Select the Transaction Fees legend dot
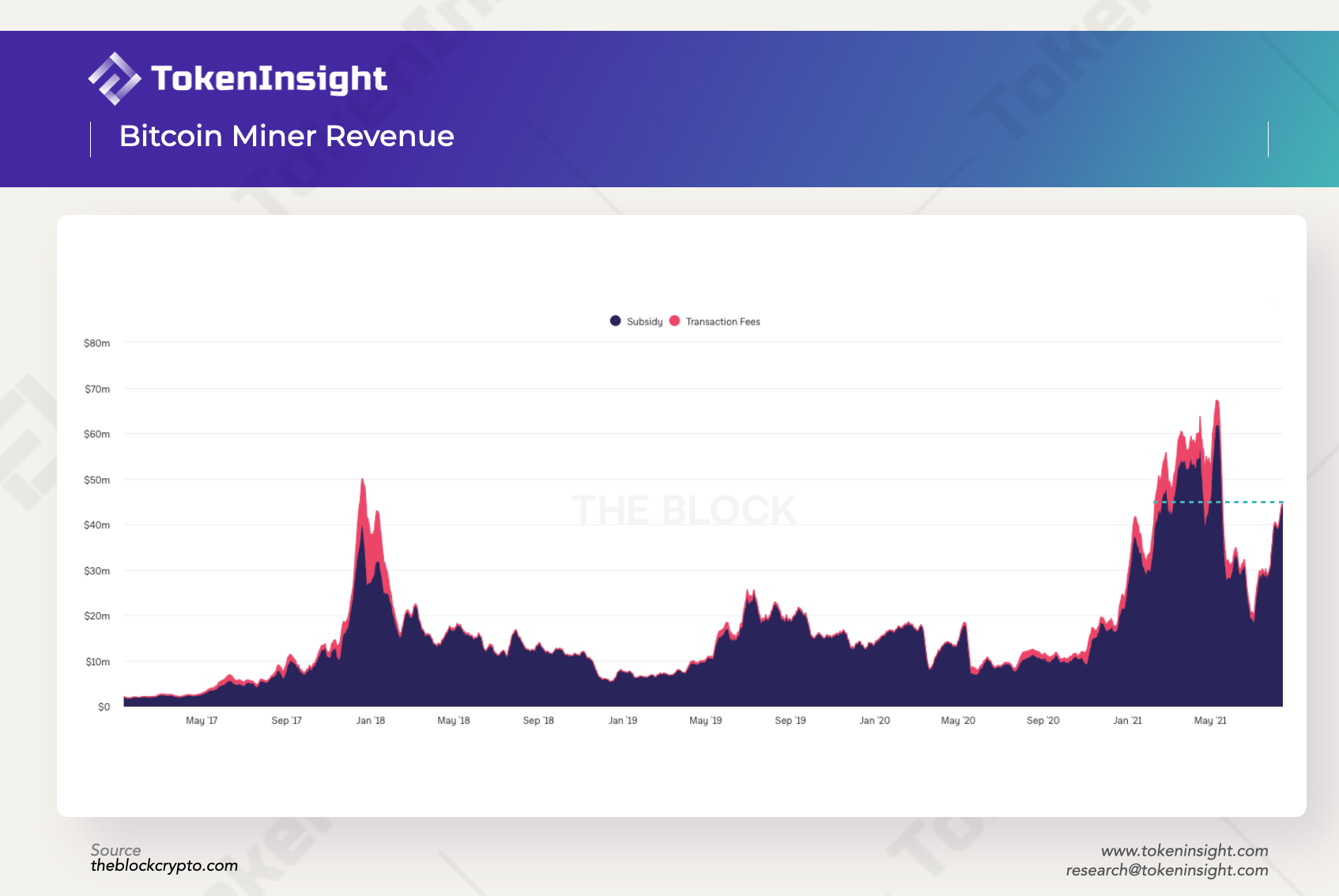Screen dimensions: 1339x896 673,322
